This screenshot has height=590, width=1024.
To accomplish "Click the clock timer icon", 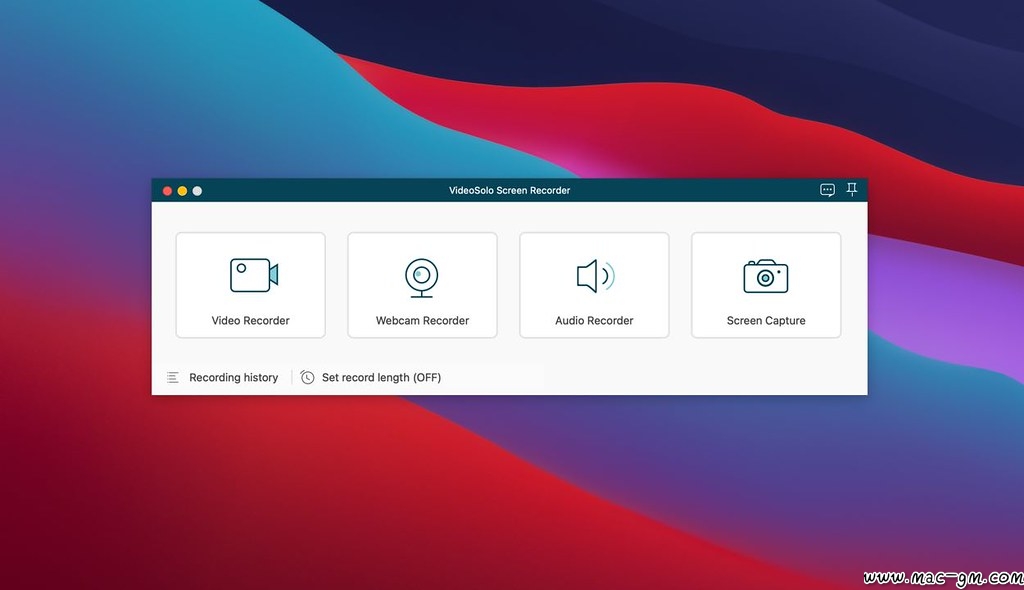I will point(307,377).
